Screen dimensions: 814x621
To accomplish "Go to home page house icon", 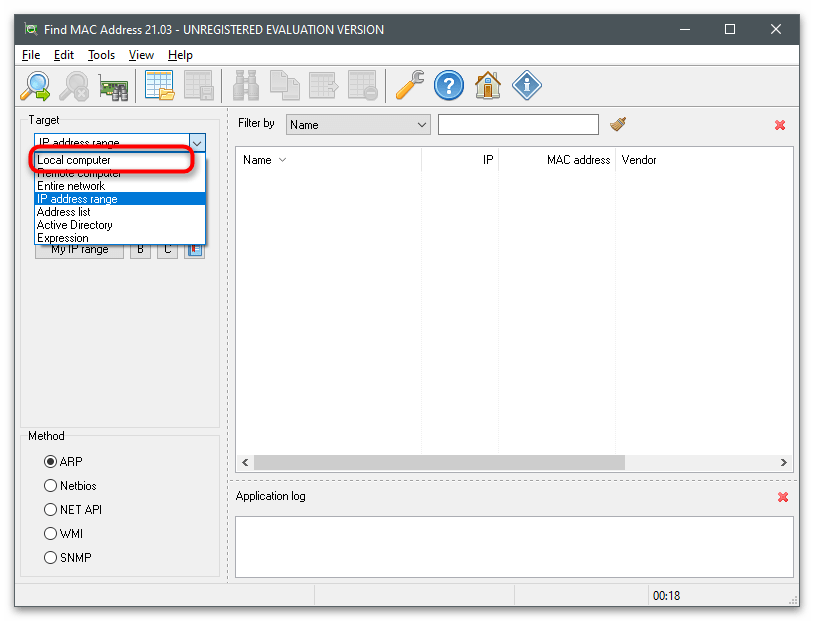I will pyautogui.click(x=487, y=85).
